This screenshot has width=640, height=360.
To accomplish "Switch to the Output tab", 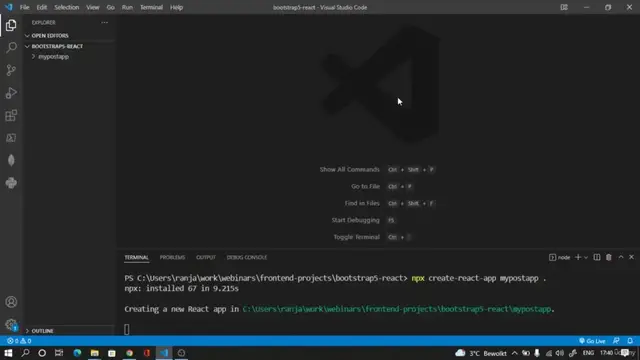I will [x=206, y=257].
